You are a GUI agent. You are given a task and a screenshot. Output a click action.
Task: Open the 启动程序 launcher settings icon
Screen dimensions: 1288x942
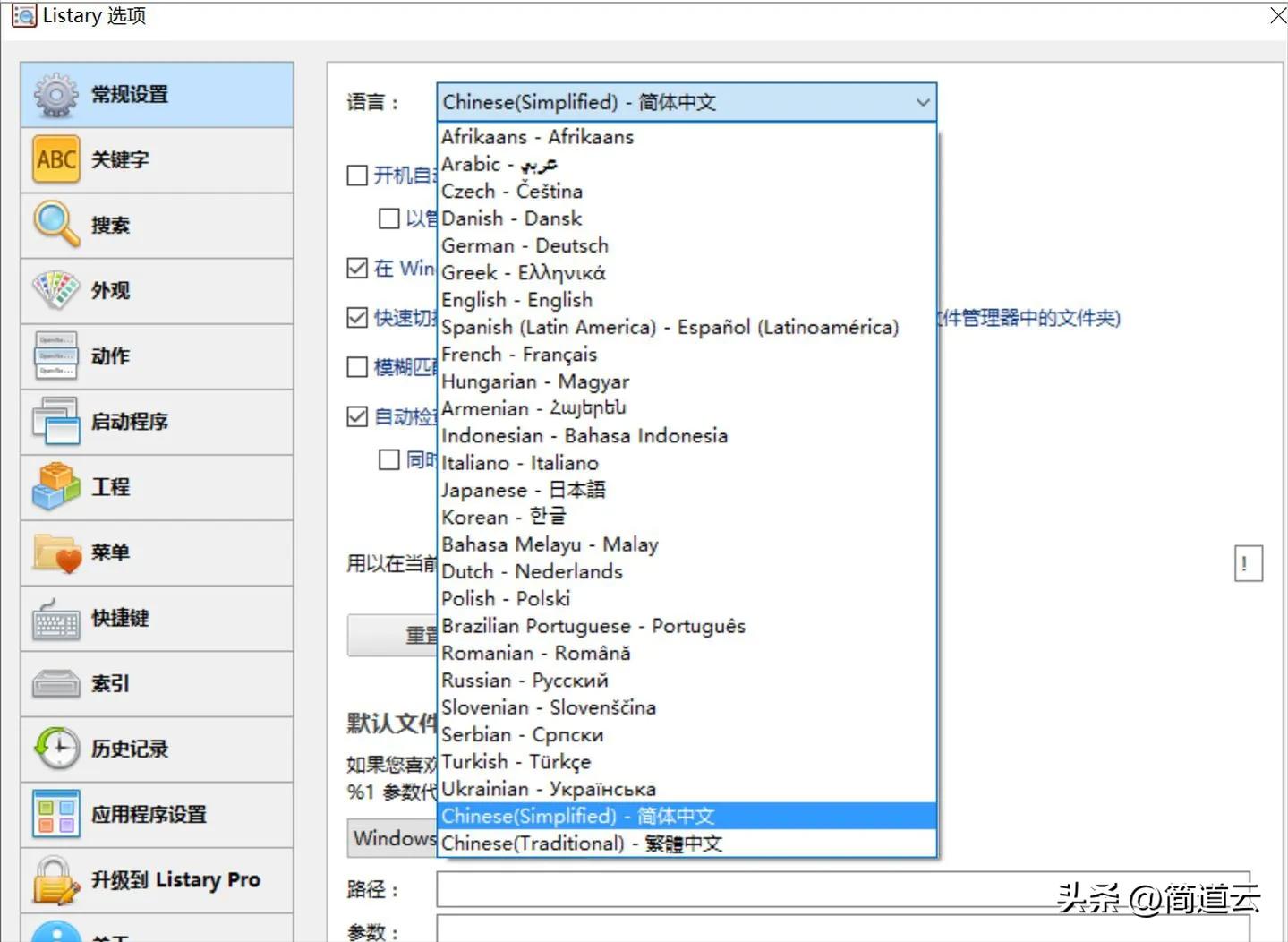pyautogui.click(x=55, y=421)
